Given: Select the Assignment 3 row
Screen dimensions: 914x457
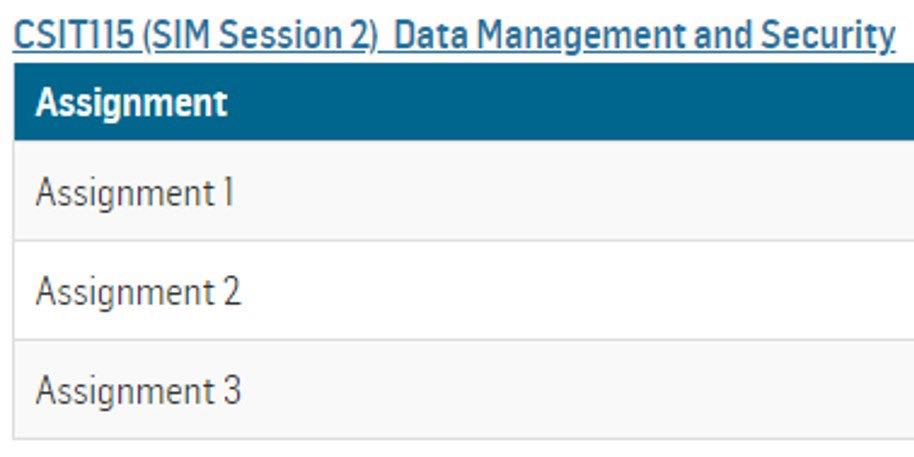Looking at the screenshot, I should pos(464,389).
